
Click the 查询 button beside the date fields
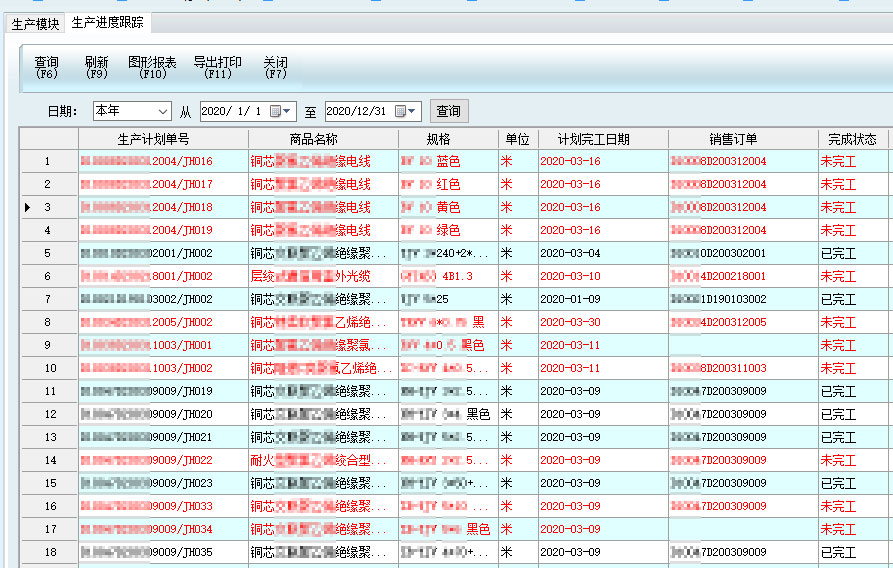[449, 111]
